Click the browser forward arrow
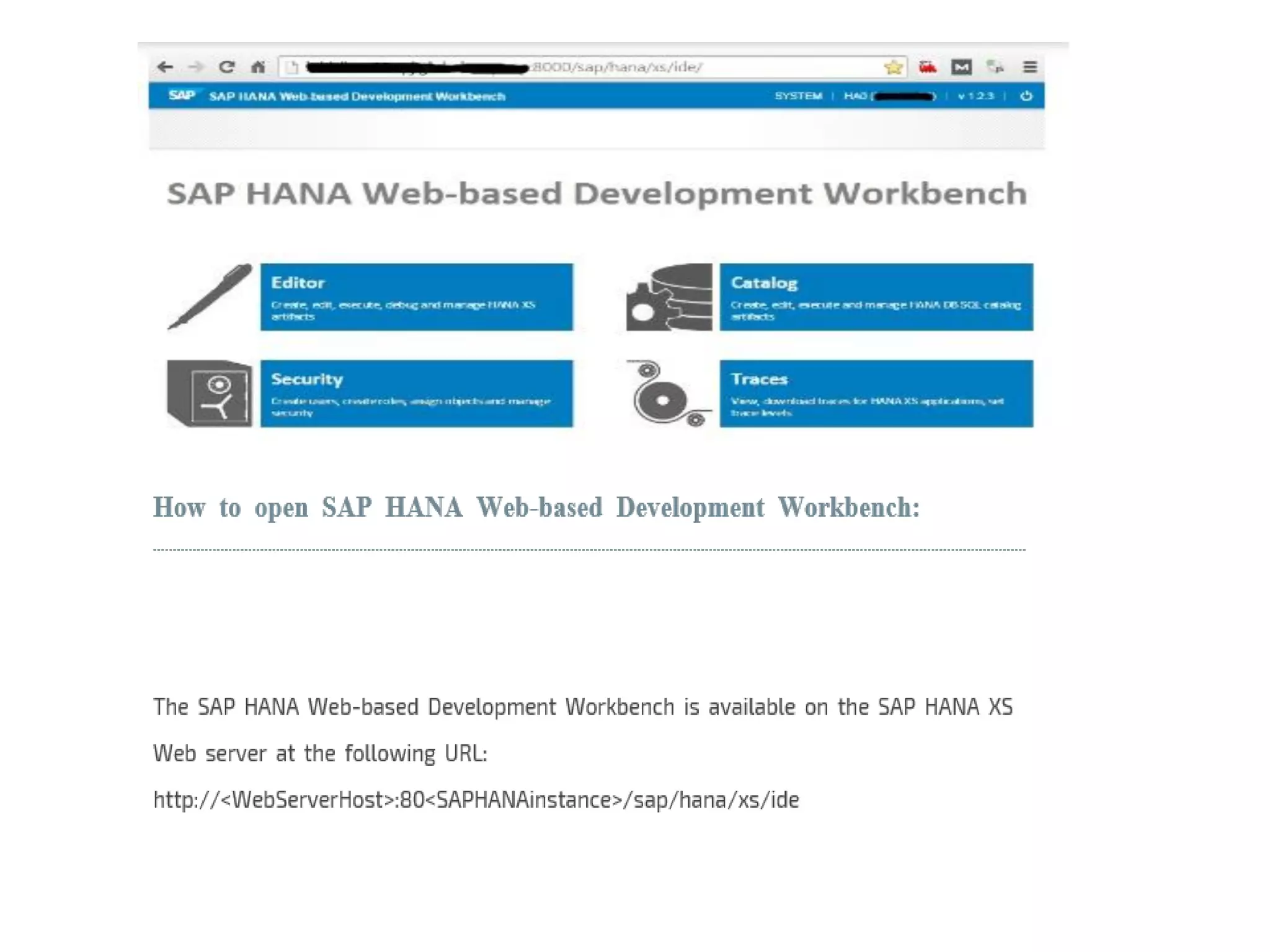Viewport: 1270px width, 952px height. 196,67
